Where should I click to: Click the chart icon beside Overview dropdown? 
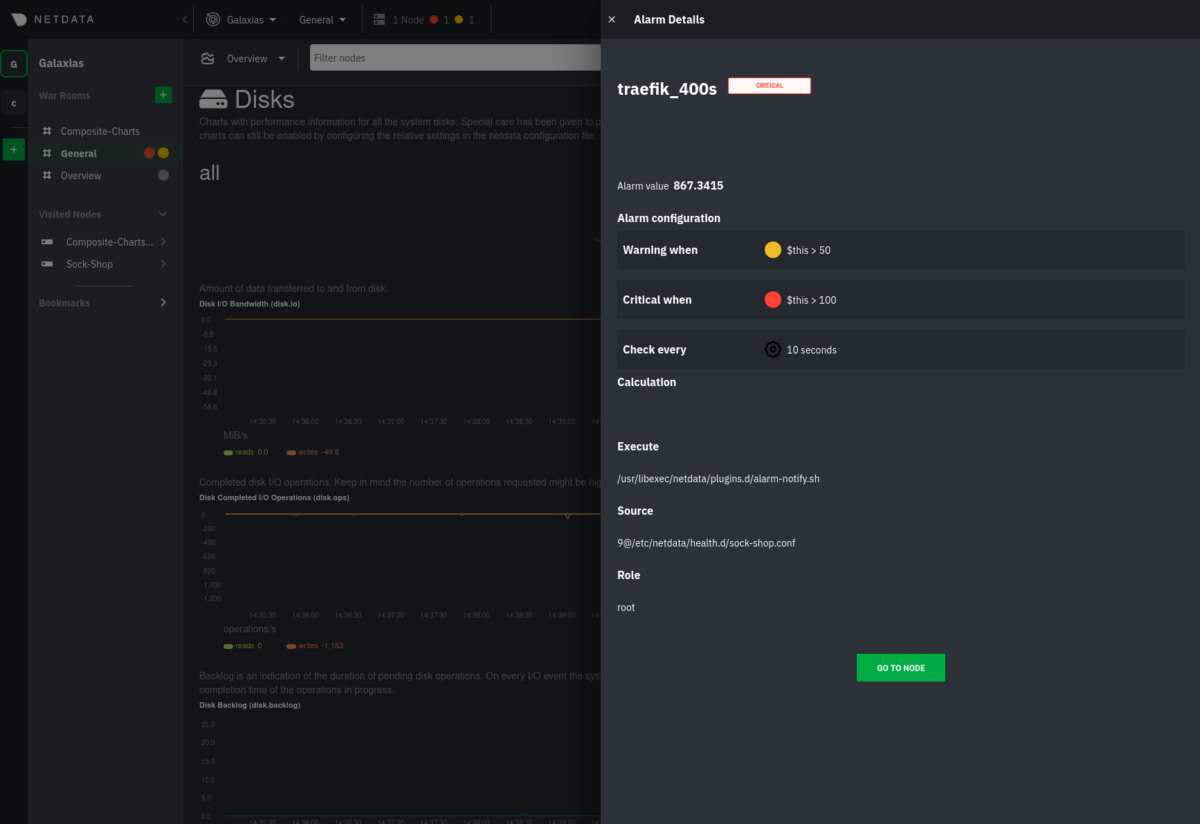tap(208, 58)
